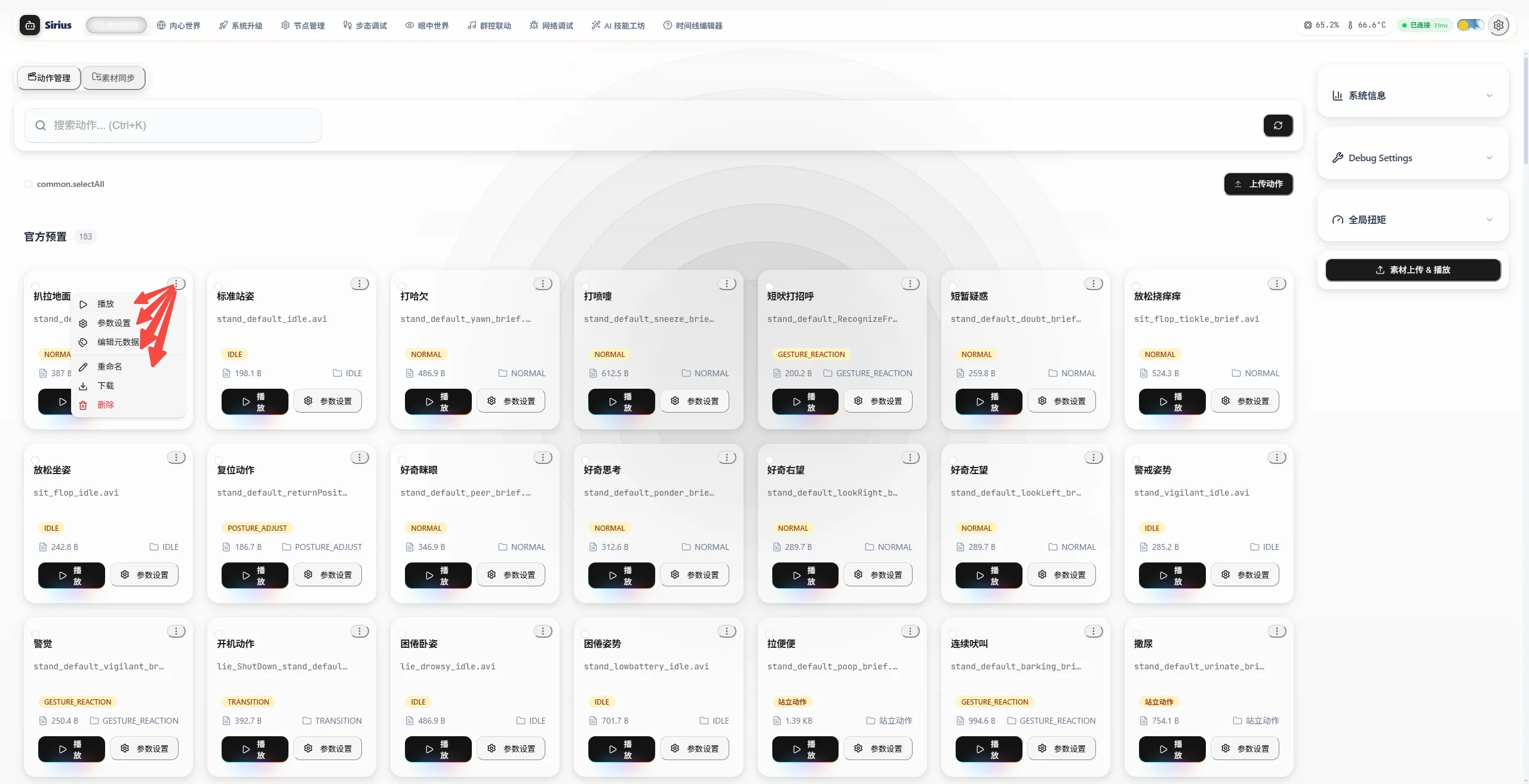Open more options for 标准站姿 card
This screenshot has width=1529, height=784.
click(360, 284)
